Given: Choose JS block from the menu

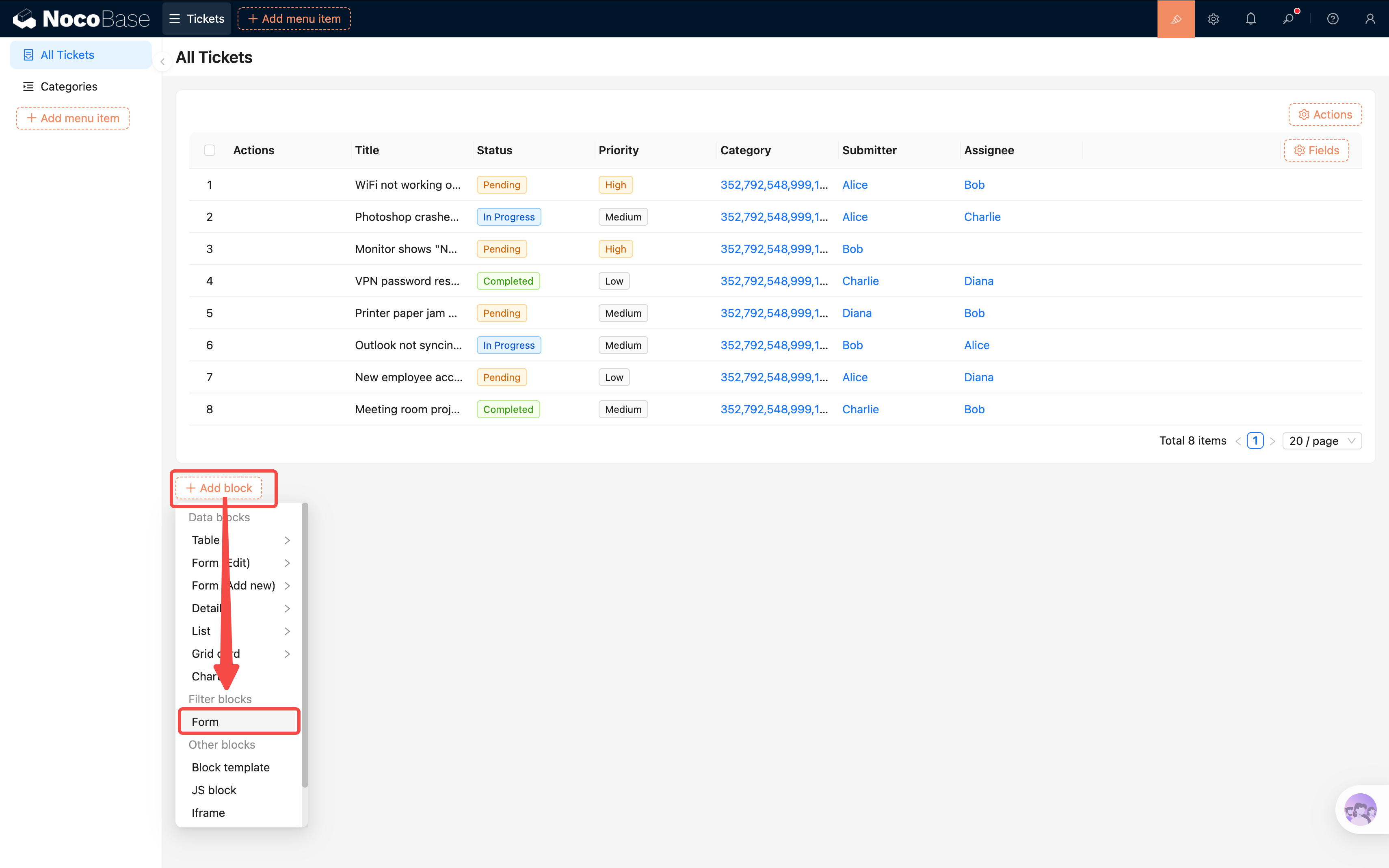Looking at the screenshot, I should point(214,790).
